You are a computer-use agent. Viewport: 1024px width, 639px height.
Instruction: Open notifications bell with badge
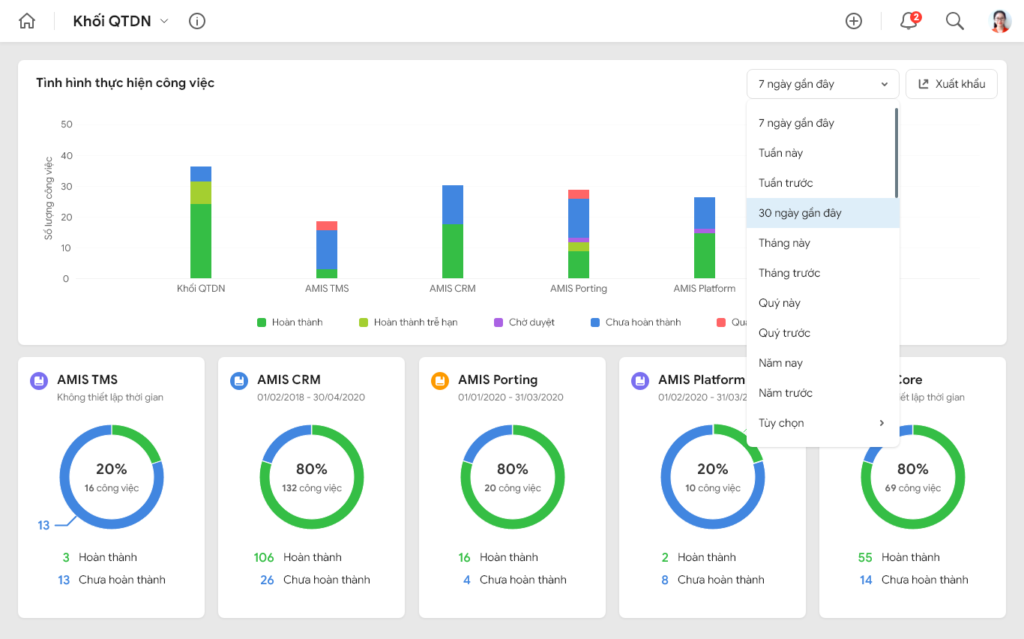[909, 21]
